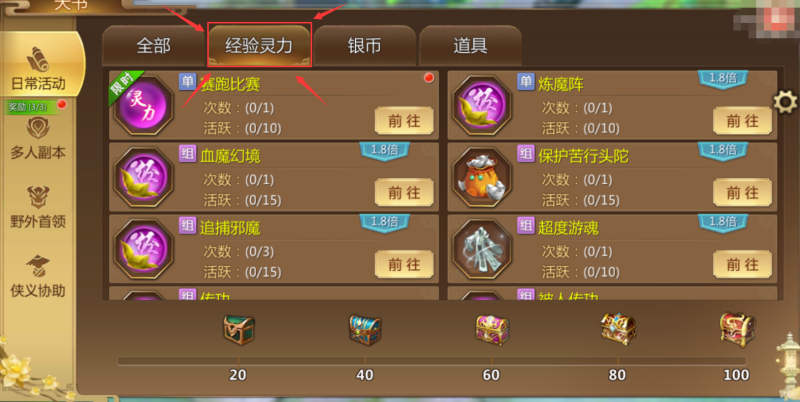Claim the 60 activity points pink chest
800x402 pixels.
pyautogui.click(x=492, y=330)
